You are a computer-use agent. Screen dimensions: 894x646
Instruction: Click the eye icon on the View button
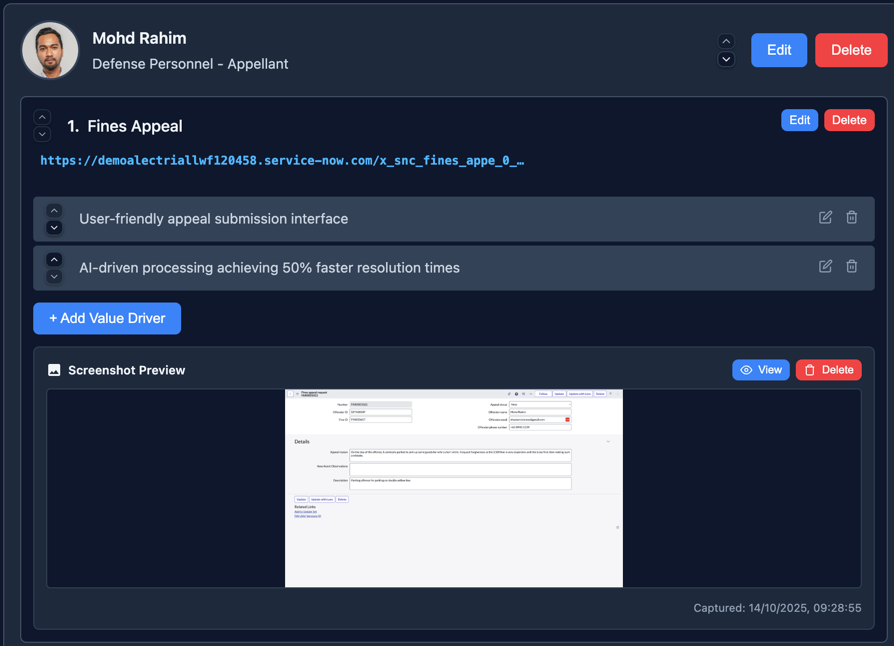(x=745, y=370)
